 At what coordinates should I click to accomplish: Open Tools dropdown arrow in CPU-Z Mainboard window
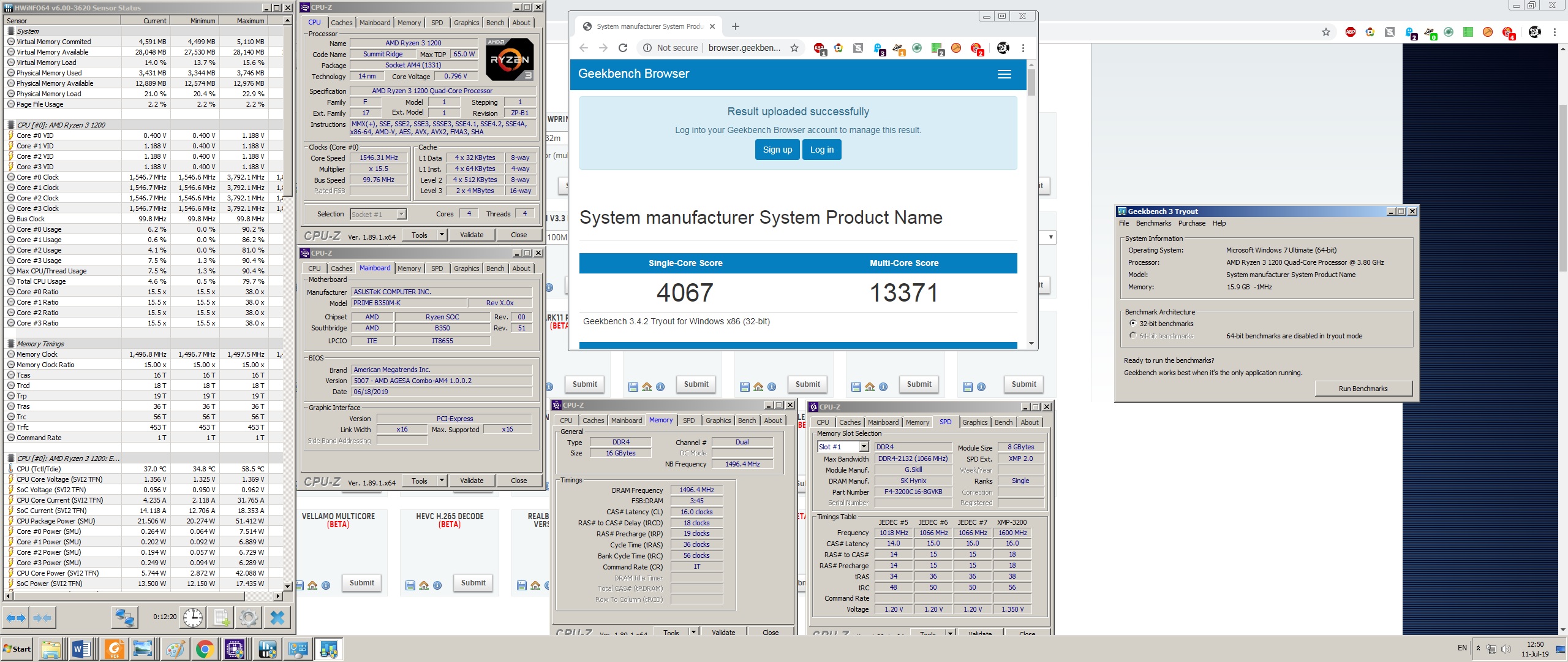[442, 481]
